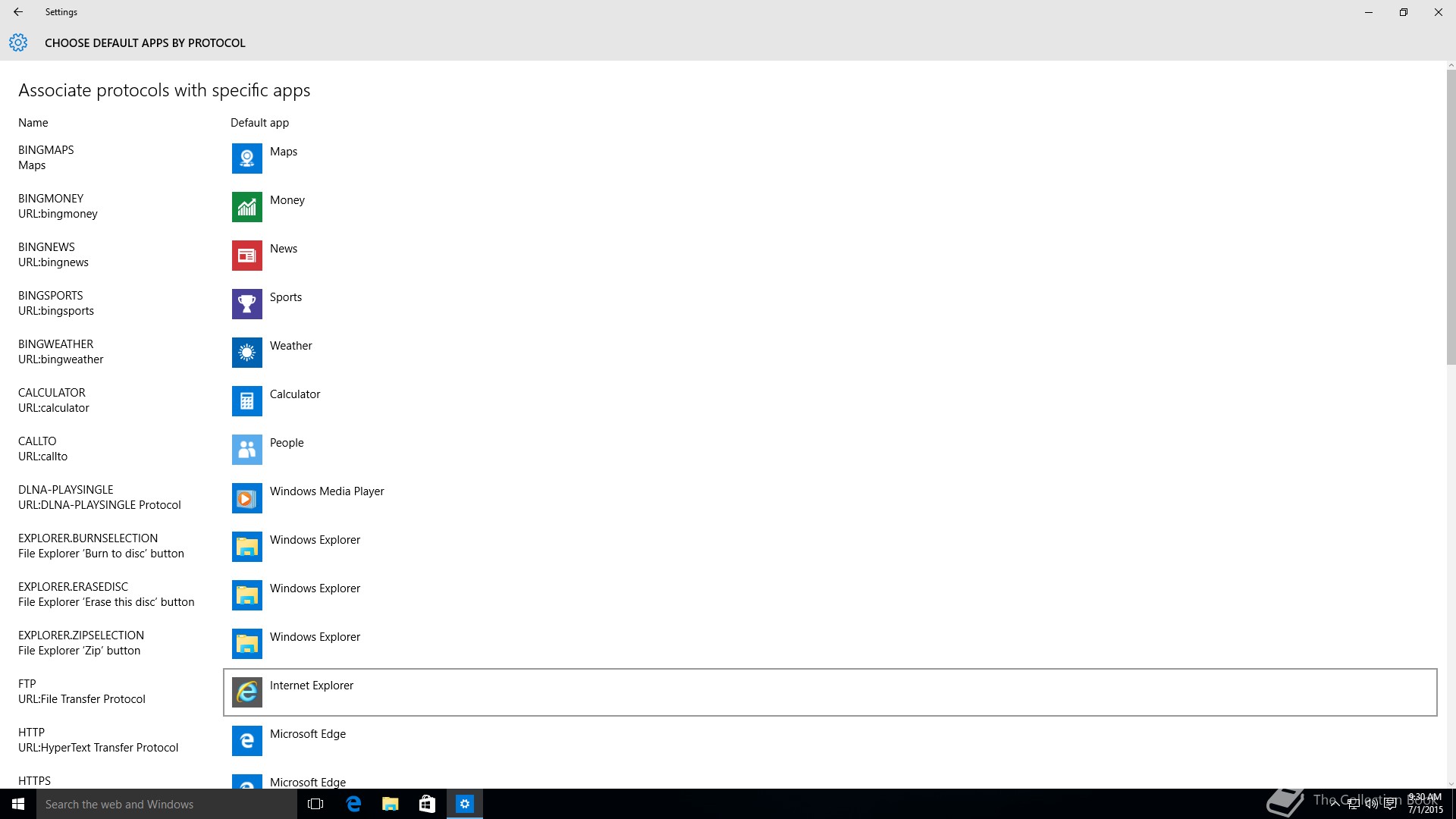Screen dimensions: 1456x819
Task: Click the FTP protocol name
Action: tap(27, 684)
